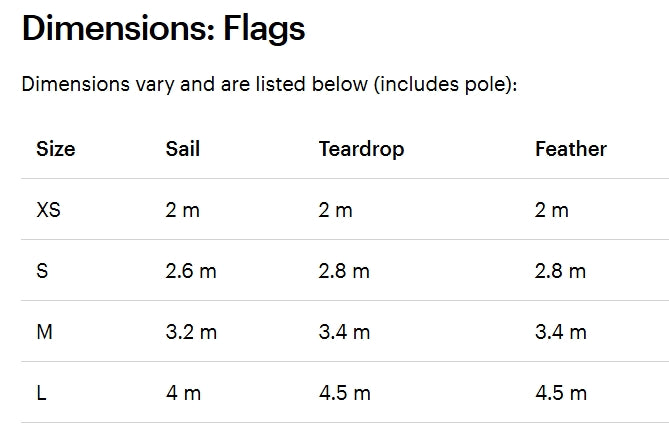
Task: Click the Sail value for XS size
Action: pos(183,210)
